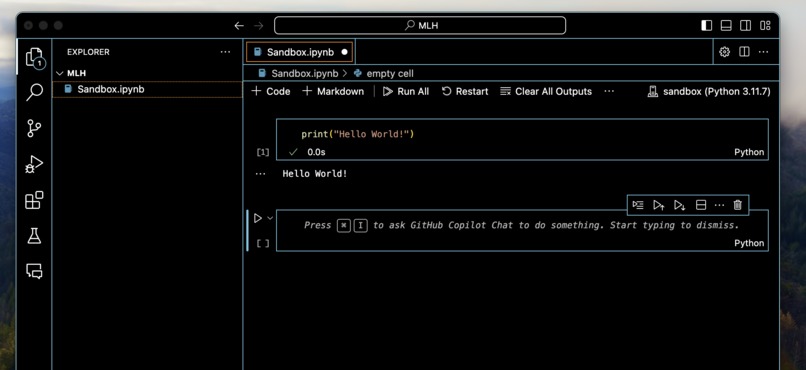Open the Source Control view
Screen dimensions: 806x370
point(34,128)
